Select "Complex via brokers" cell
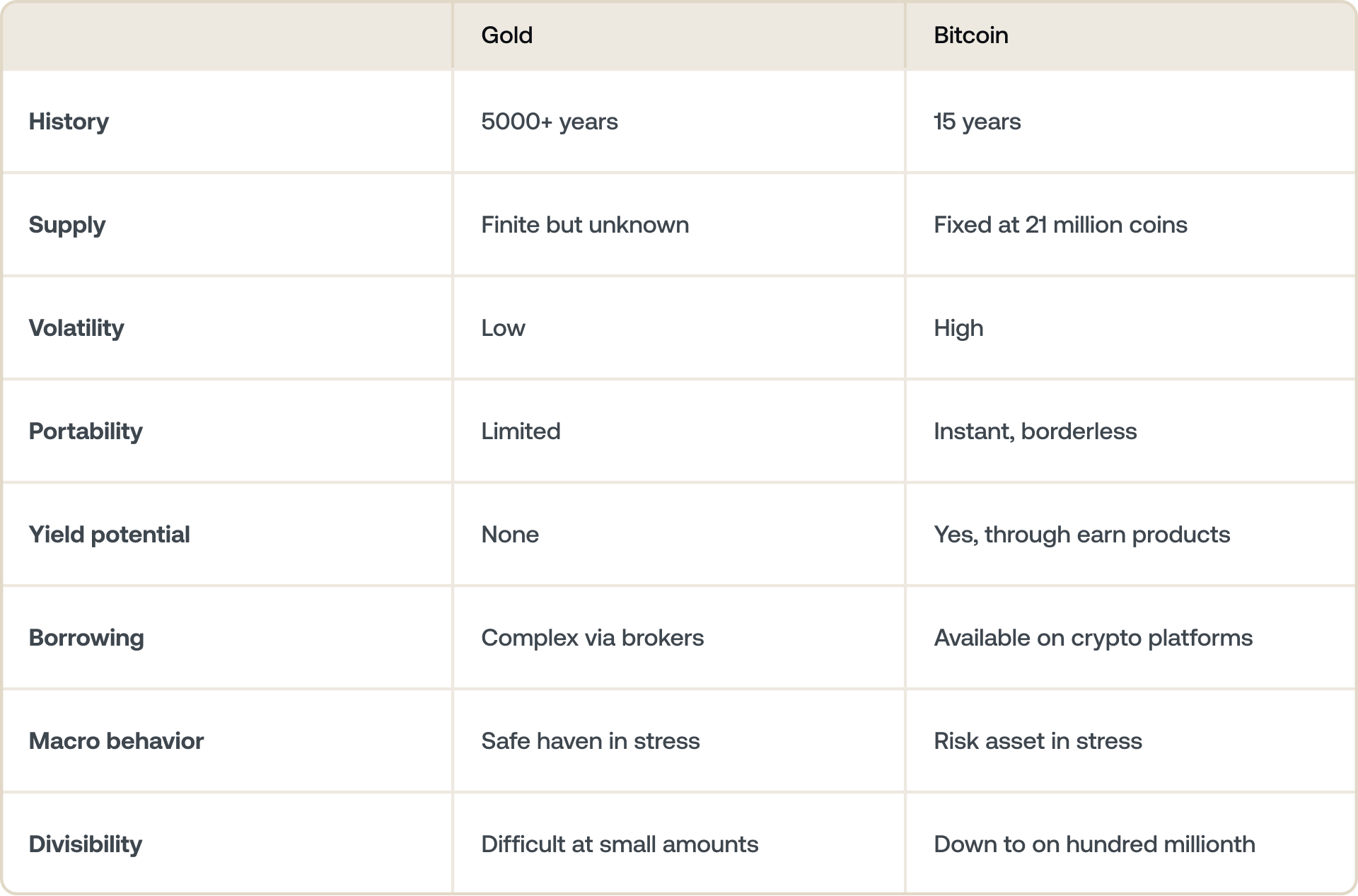This screenshot has width=1358, height=896. (592, 638)
